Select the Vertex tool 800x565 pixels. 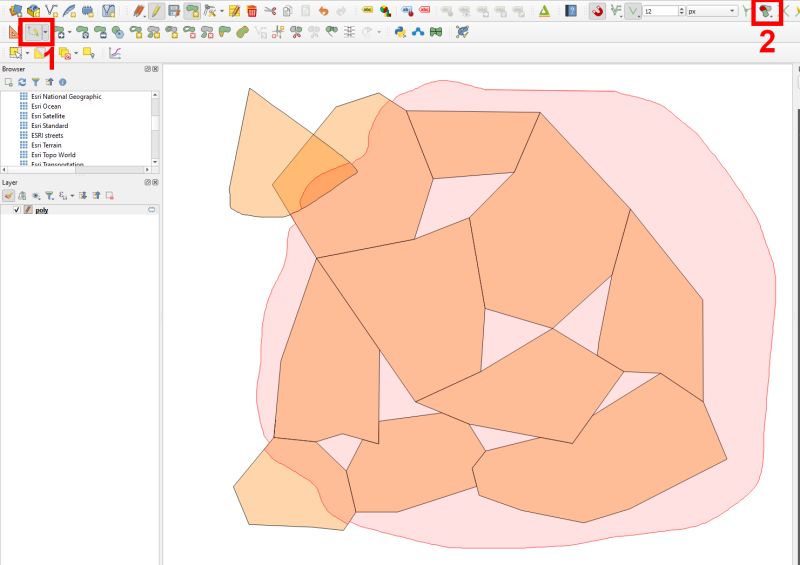209,11
